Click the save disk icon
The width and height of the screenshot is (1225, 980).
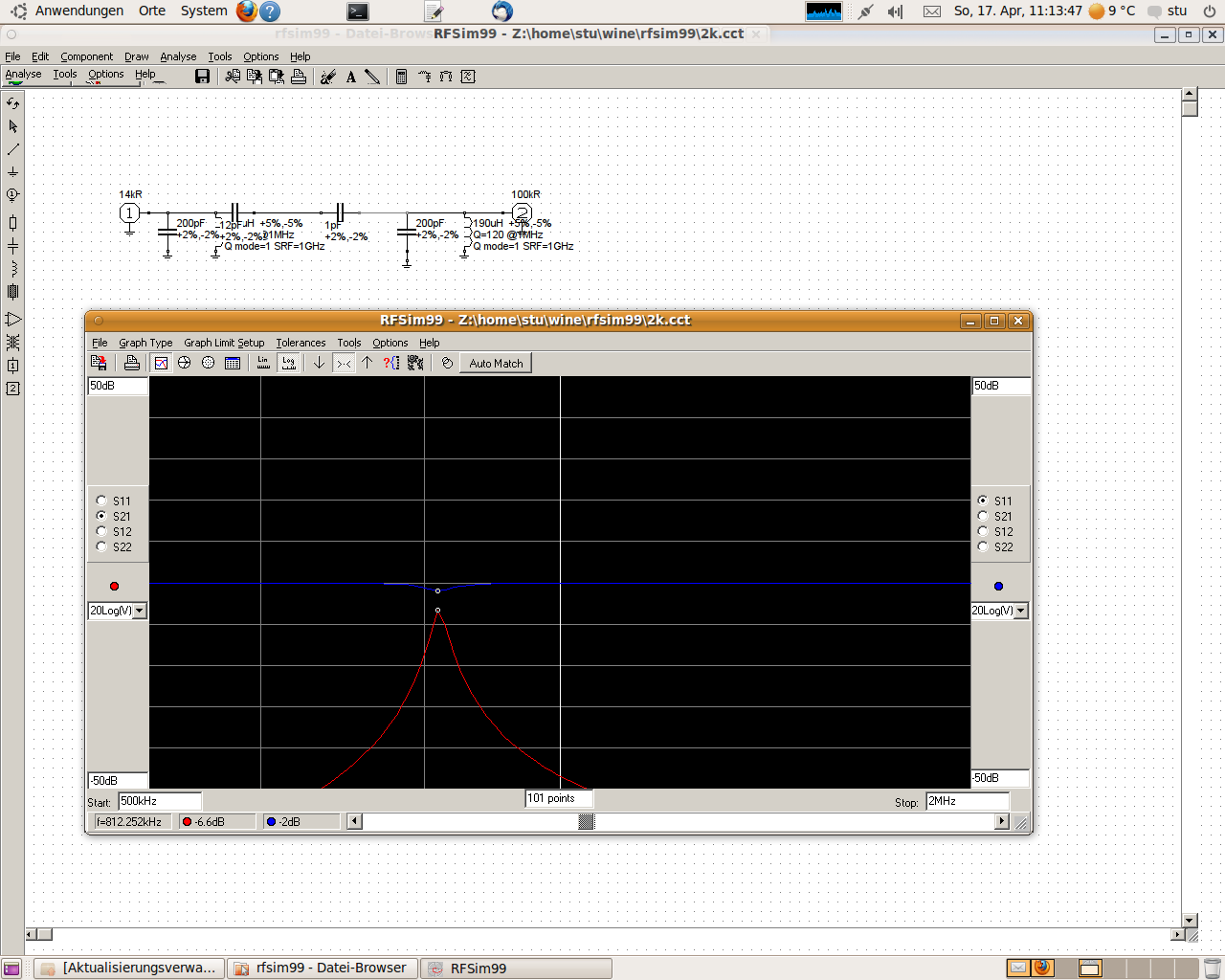point(202,77)
